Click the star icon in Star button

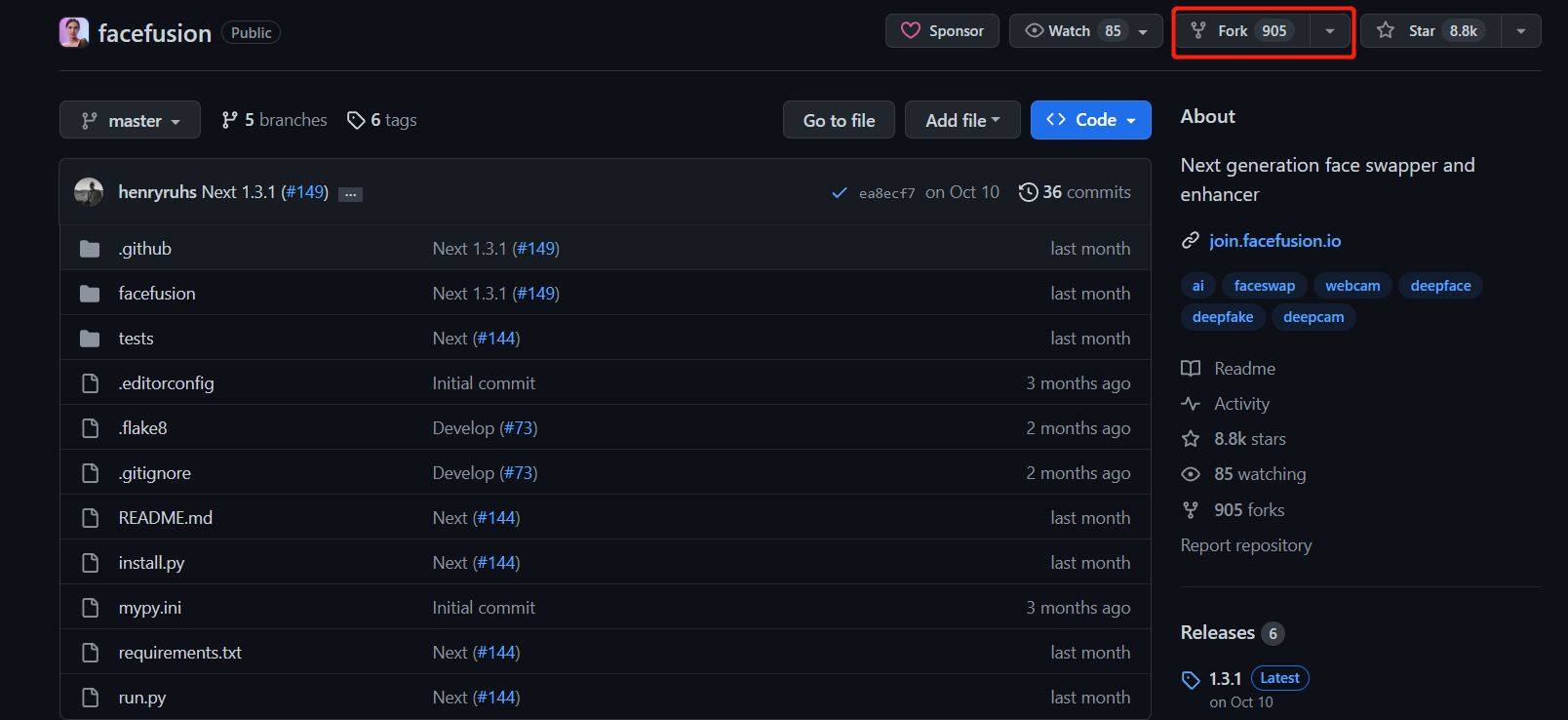coord(1386,31)
